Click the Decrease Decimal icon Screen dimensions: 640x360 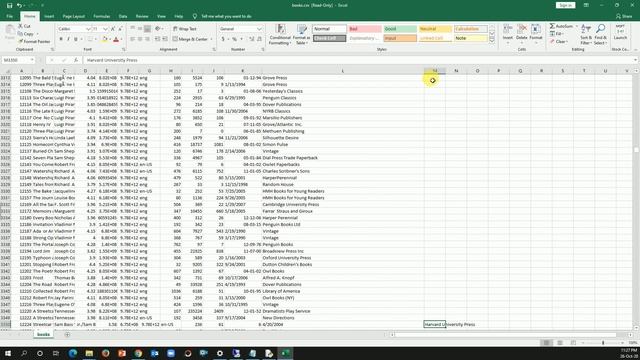click(259, 39)
